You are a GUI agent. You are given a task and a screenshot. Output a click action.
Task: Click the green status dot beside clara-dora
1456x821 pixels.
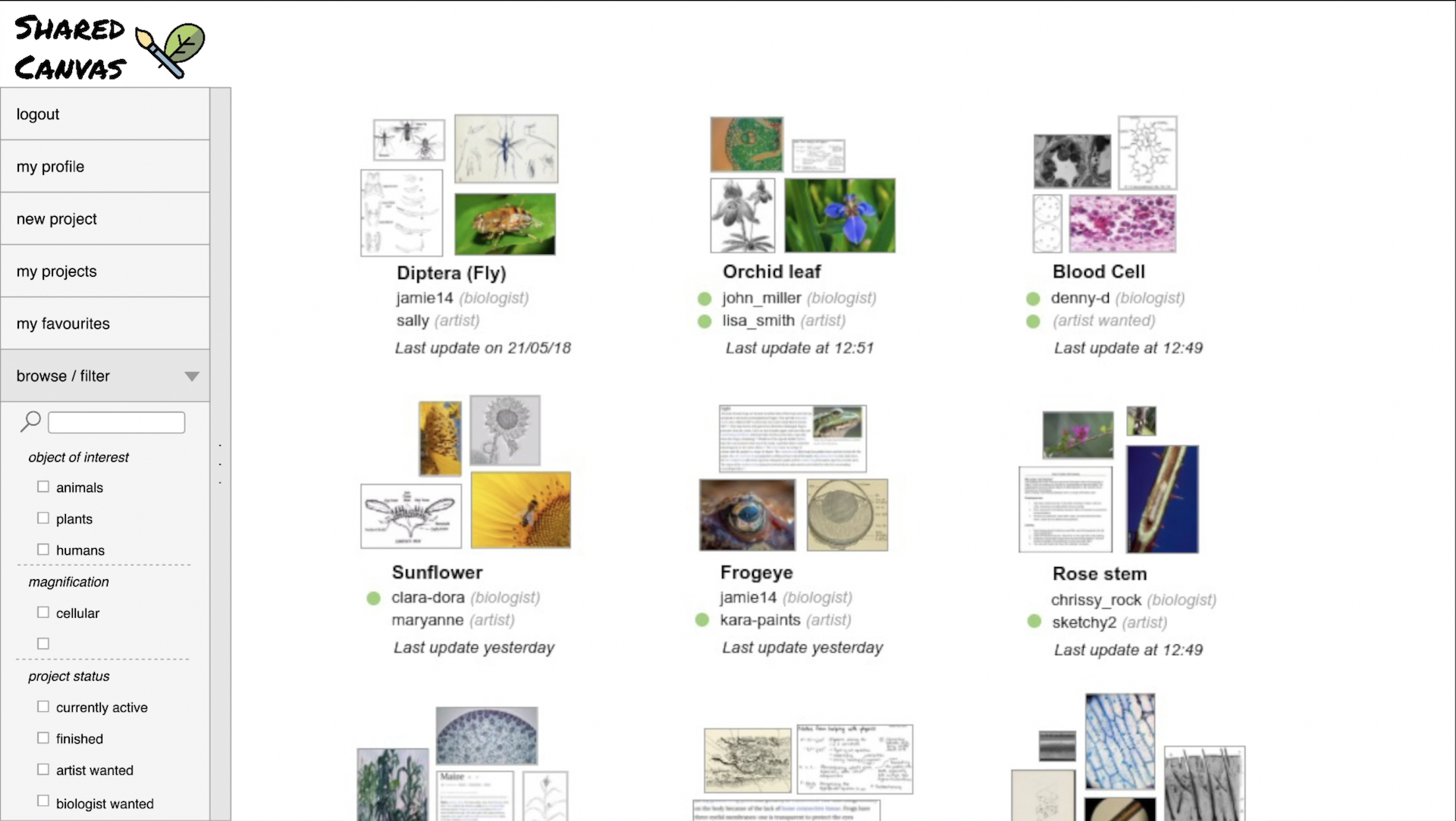(x=373, y=598)
